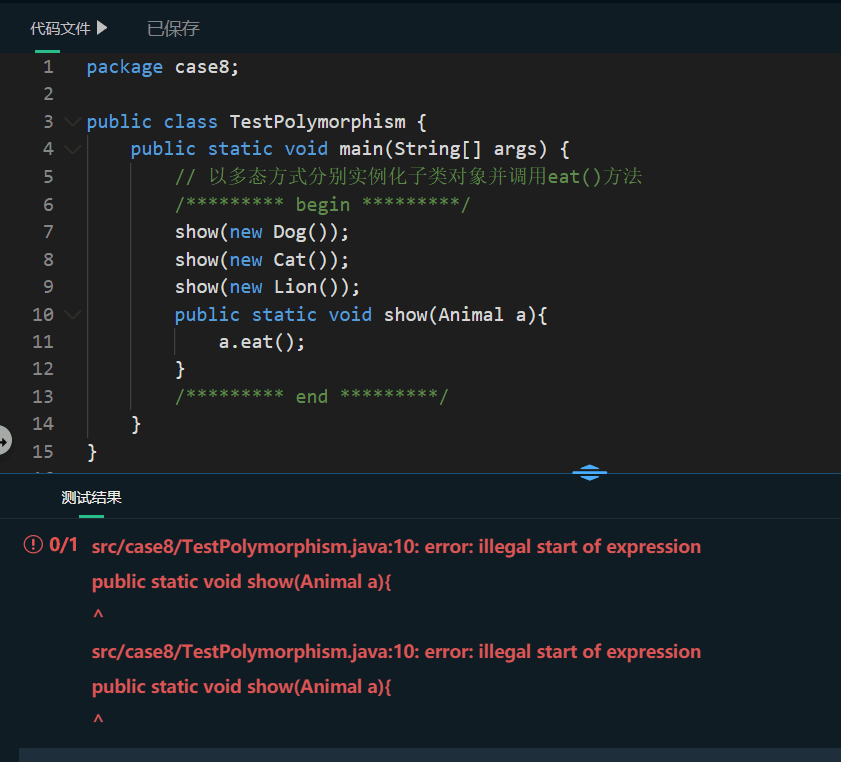Screen dimensions: 841x762
Task: Click the side panel arrow button
Action: [4, 441]
